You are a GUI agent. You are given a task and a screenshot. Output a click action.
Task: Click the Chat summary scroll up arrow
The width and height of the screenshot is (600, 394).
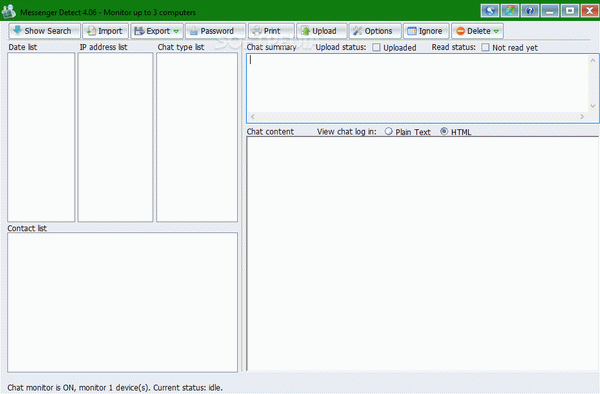593,60
